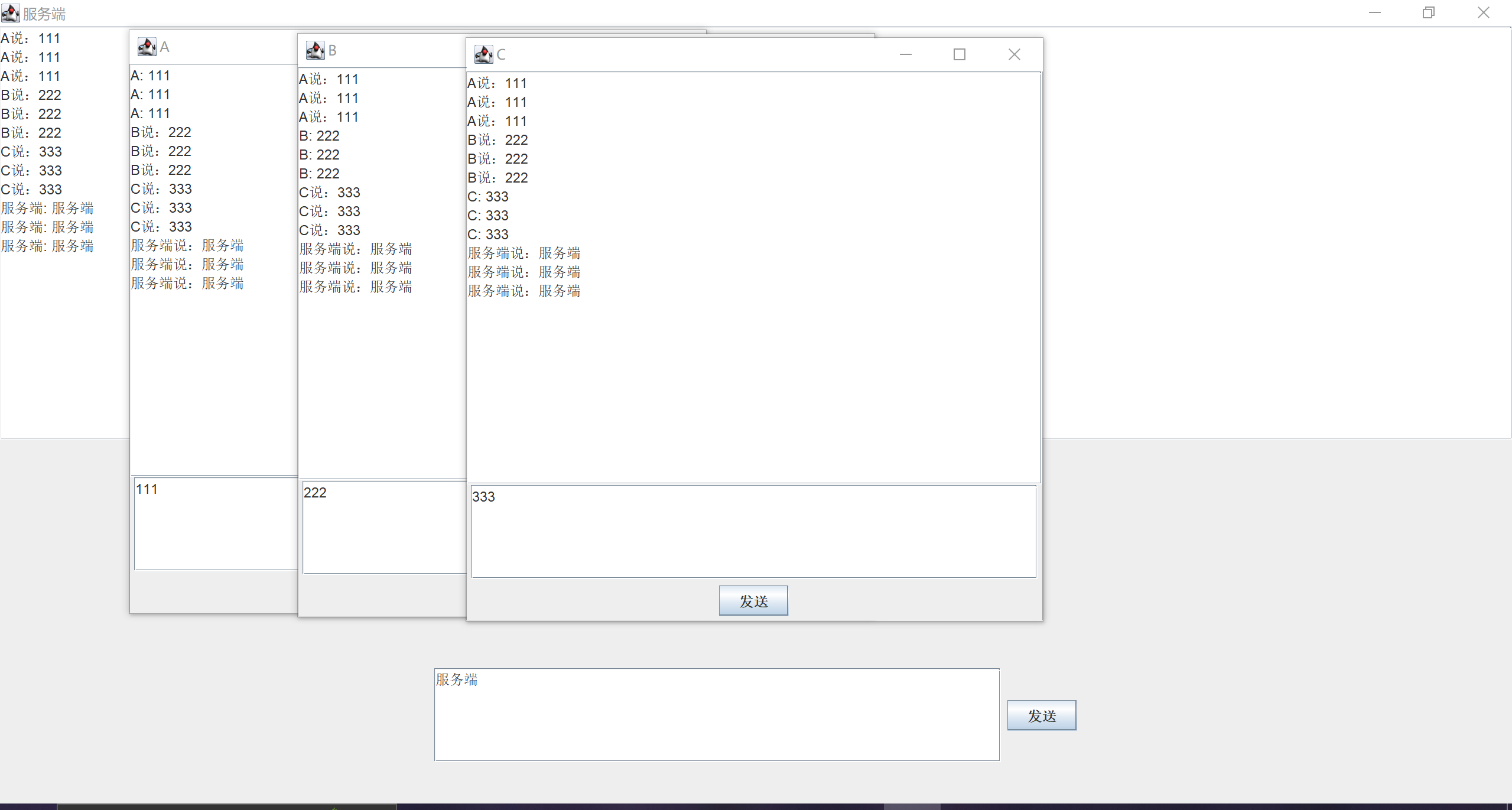Screen dimensions: 1512x810
Task: Close window C
Action: [x=1014, y=54]
